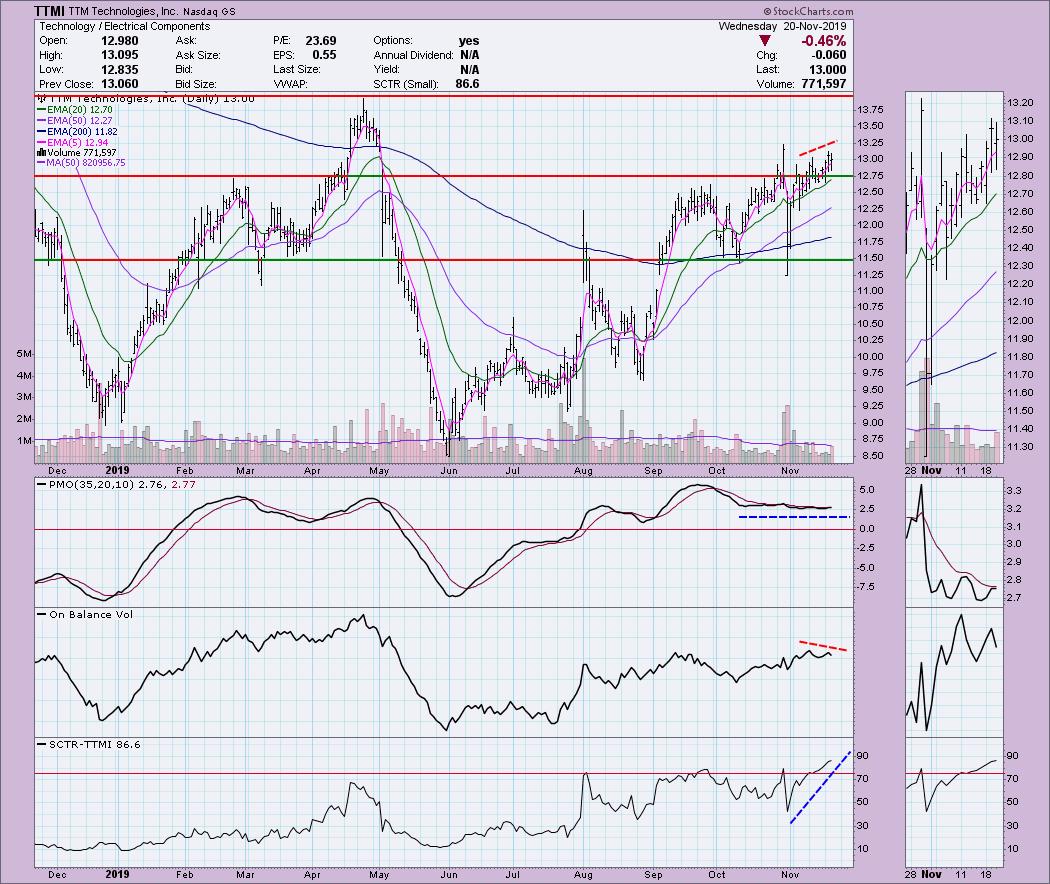Screen dimensions: 1050x884
Task: Click the 1M volume axis label
Action: click(24, 441)
